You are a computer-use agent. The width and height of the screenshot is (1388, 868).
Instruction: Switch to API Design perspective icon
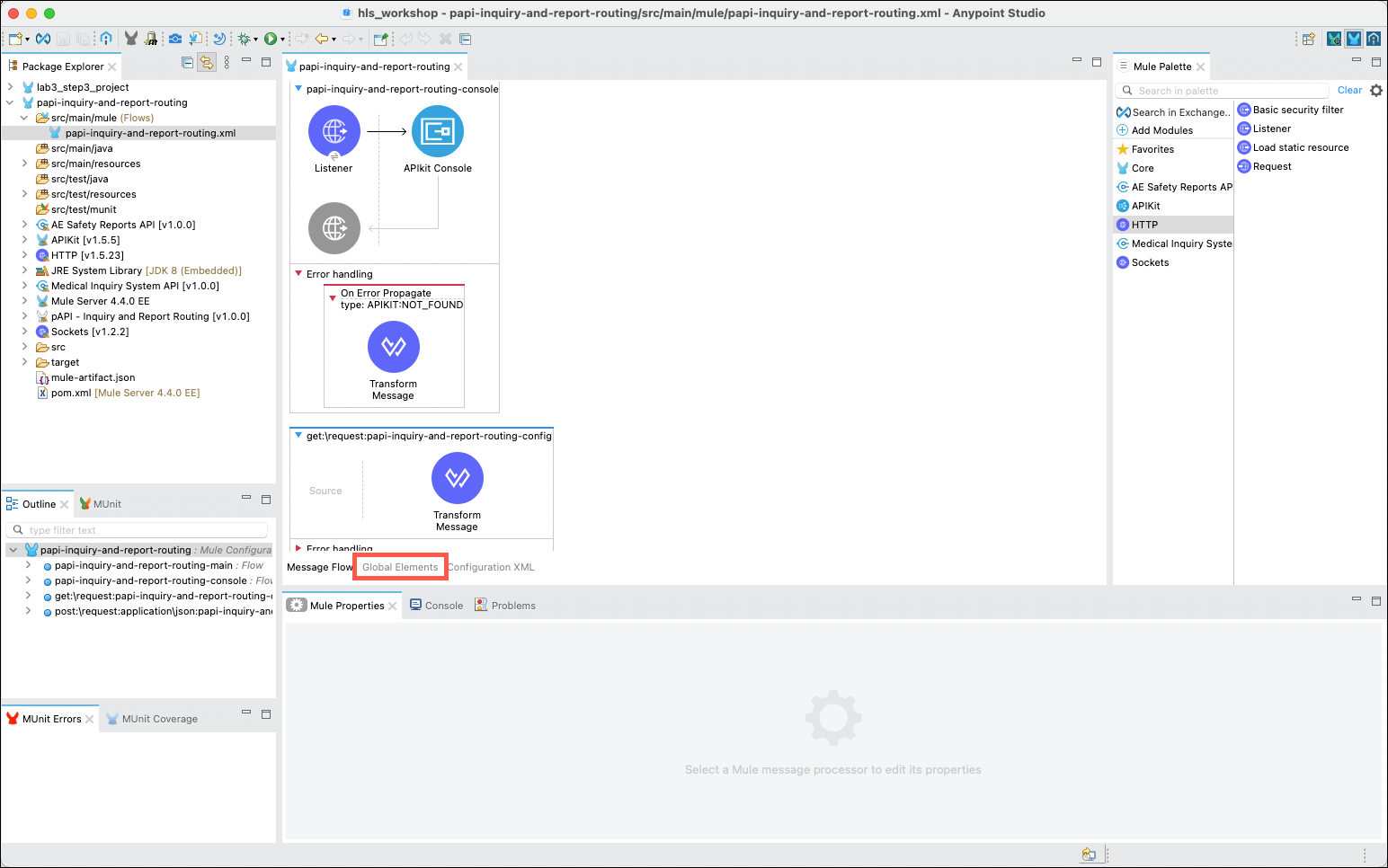pyautogui.click(x=1374, y=39)
